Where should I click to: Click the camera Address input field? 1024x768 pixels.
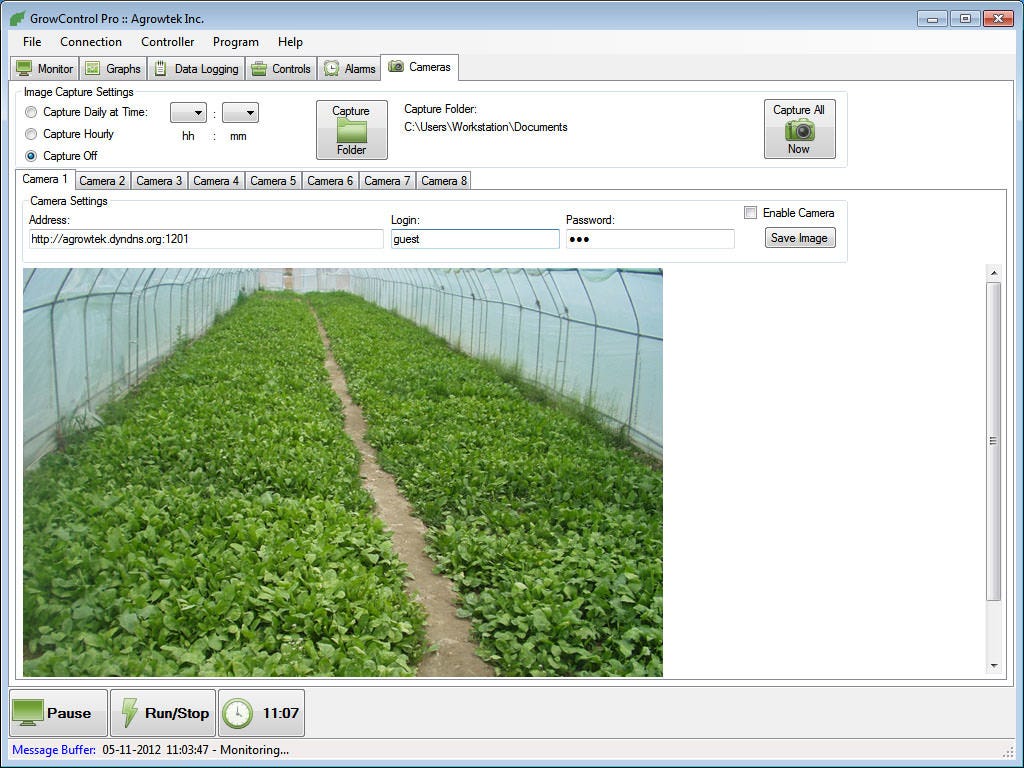pos(206,239)
